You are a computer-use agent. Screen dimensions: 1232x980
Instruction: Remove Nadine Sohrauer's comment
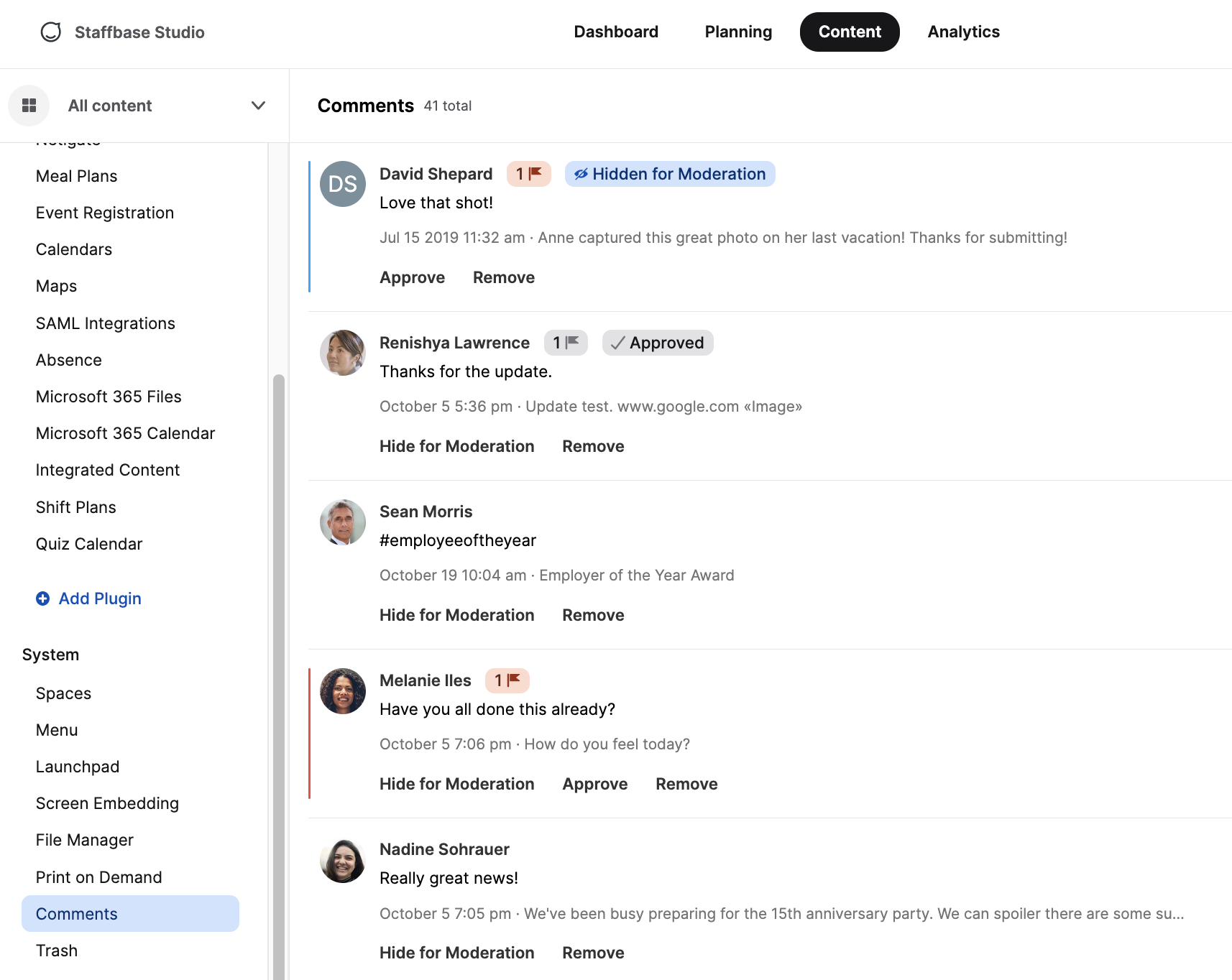593,953
